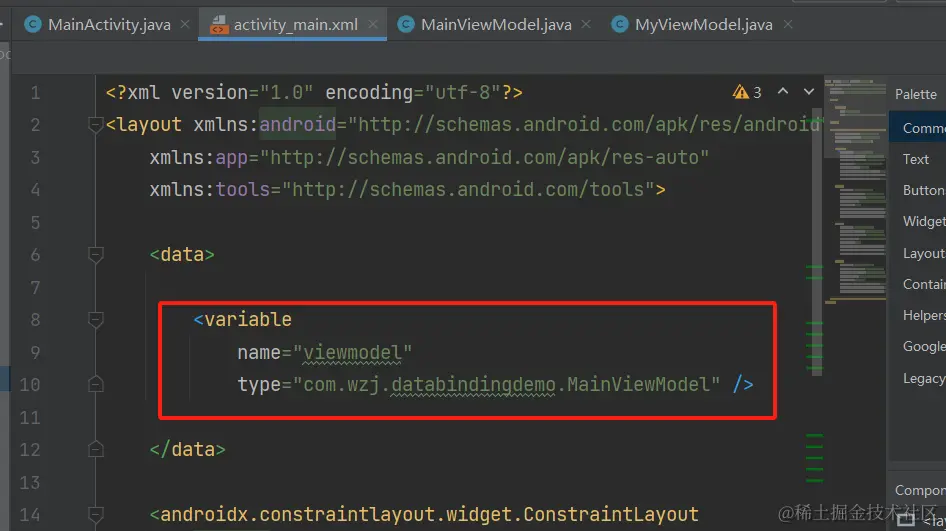Open the MyViewModel.java tab
The height and width of the screenshot is (531, 946).
pyautogui.click(x=703, y=25)
